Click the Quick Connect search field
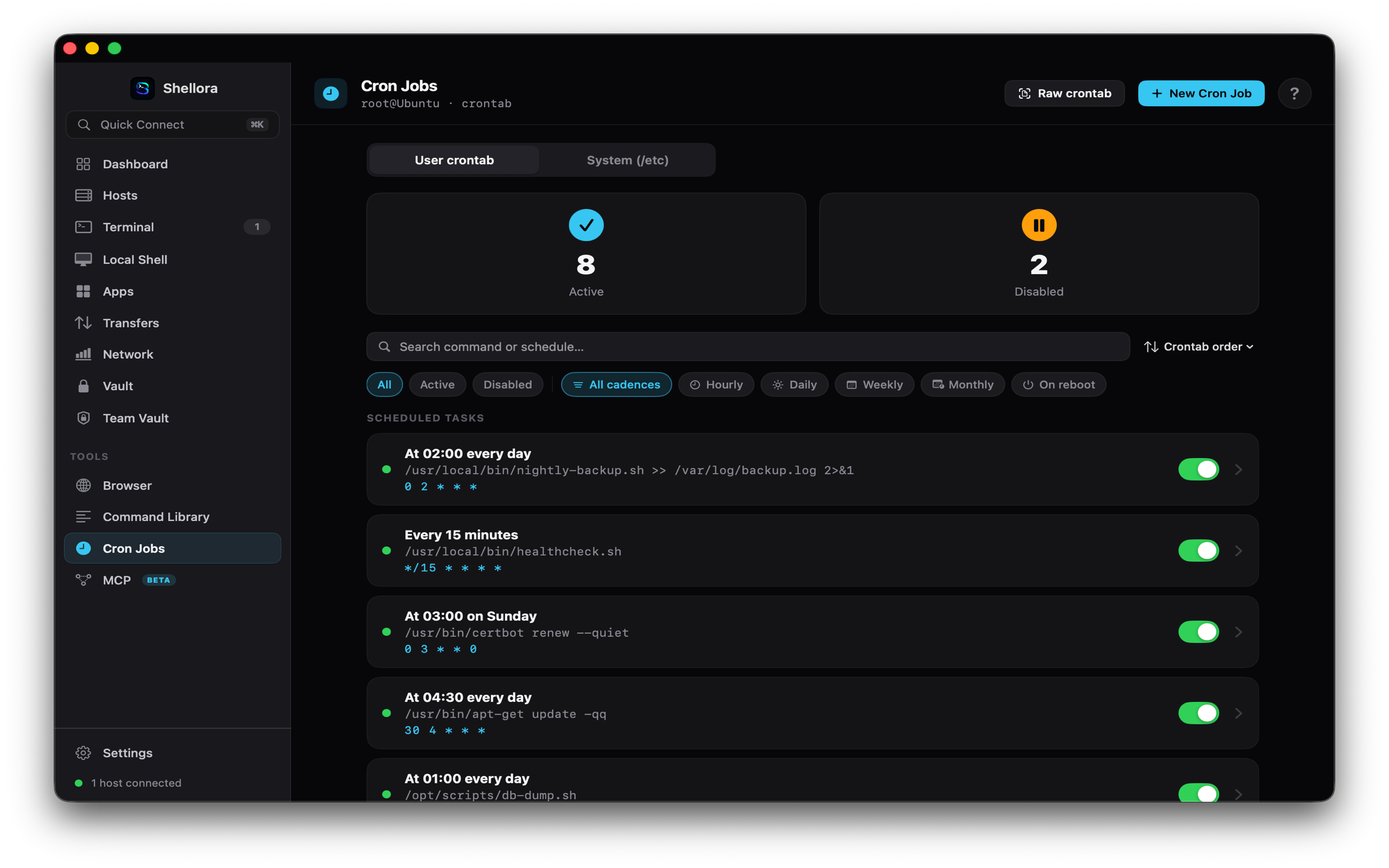1389x868 pixels. [x=173, y=125]
